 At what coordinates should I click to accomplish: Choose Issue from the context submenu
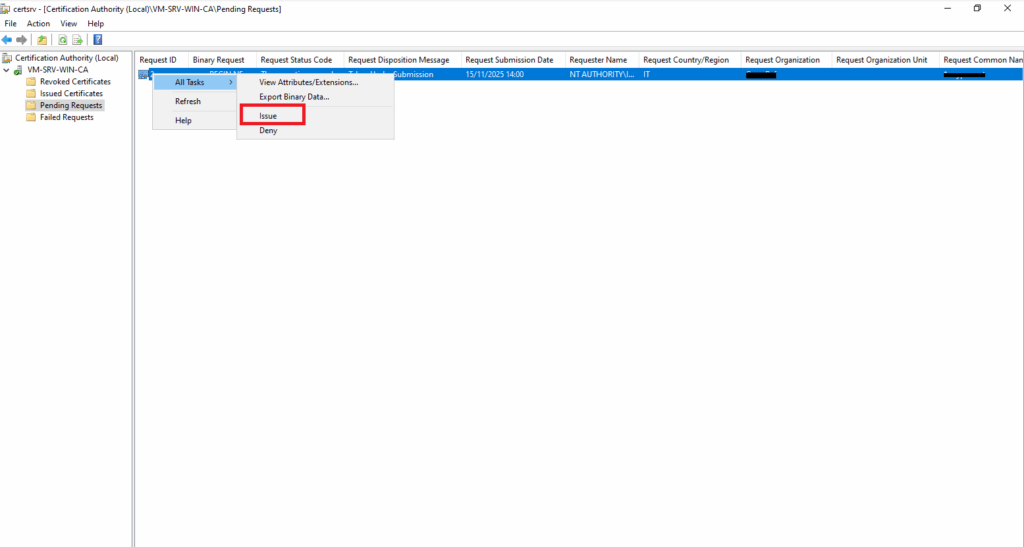pos(268,116)
